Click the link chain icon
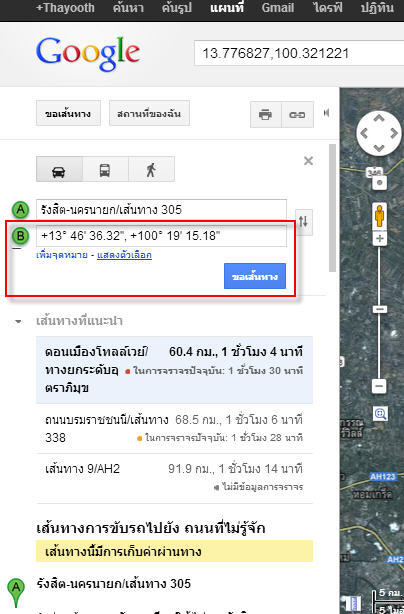Screen dimensions: 404x614 tap(297, 115)
